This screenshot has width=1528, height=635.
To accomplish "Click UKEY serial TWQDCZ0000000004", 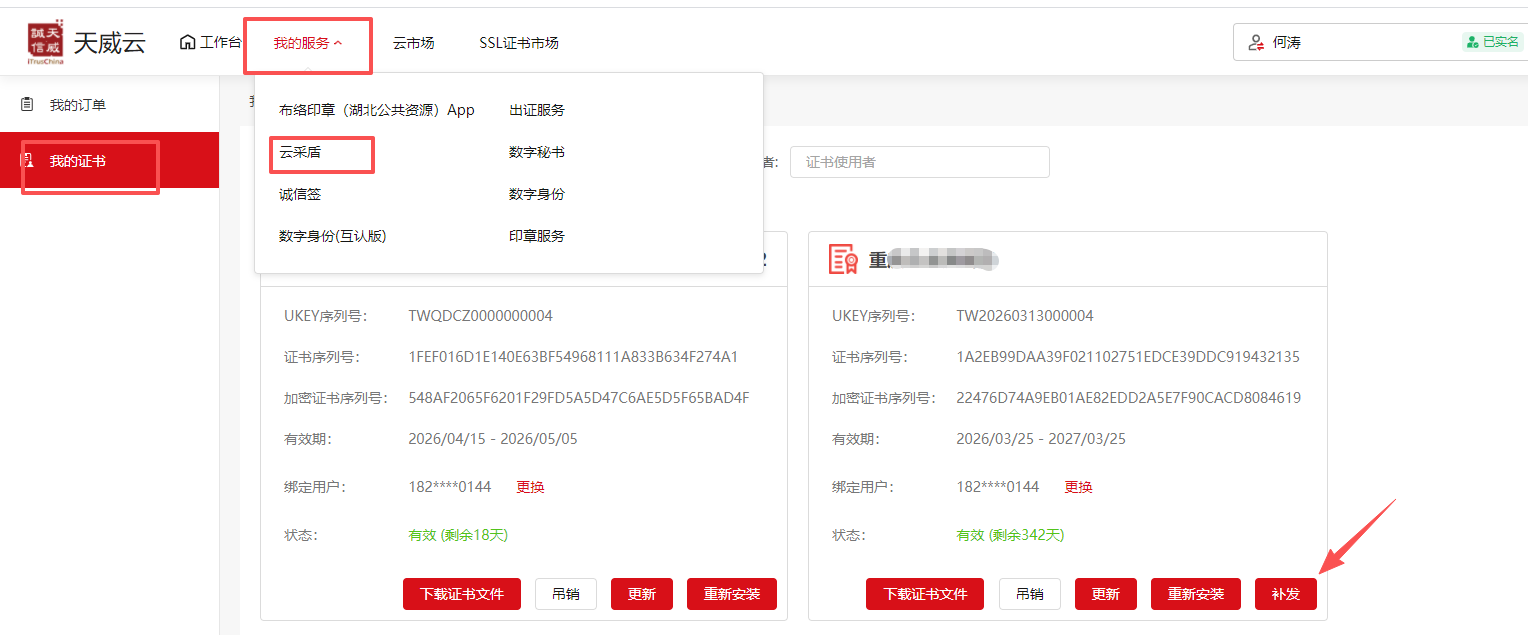I will pyautogui.click(x=480, y=316).
